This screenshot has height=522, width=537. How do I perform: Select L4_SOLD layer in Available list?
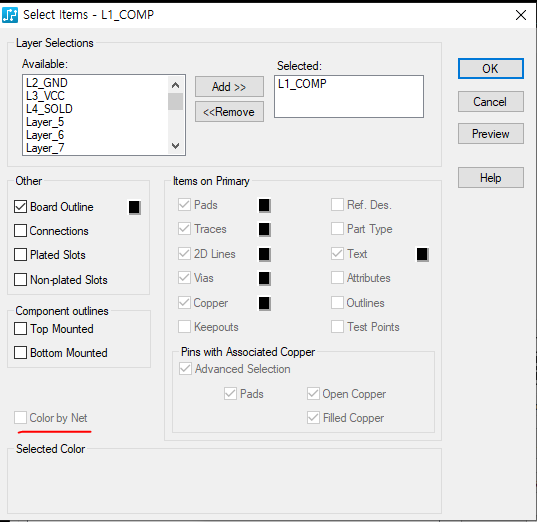(49, 109)
